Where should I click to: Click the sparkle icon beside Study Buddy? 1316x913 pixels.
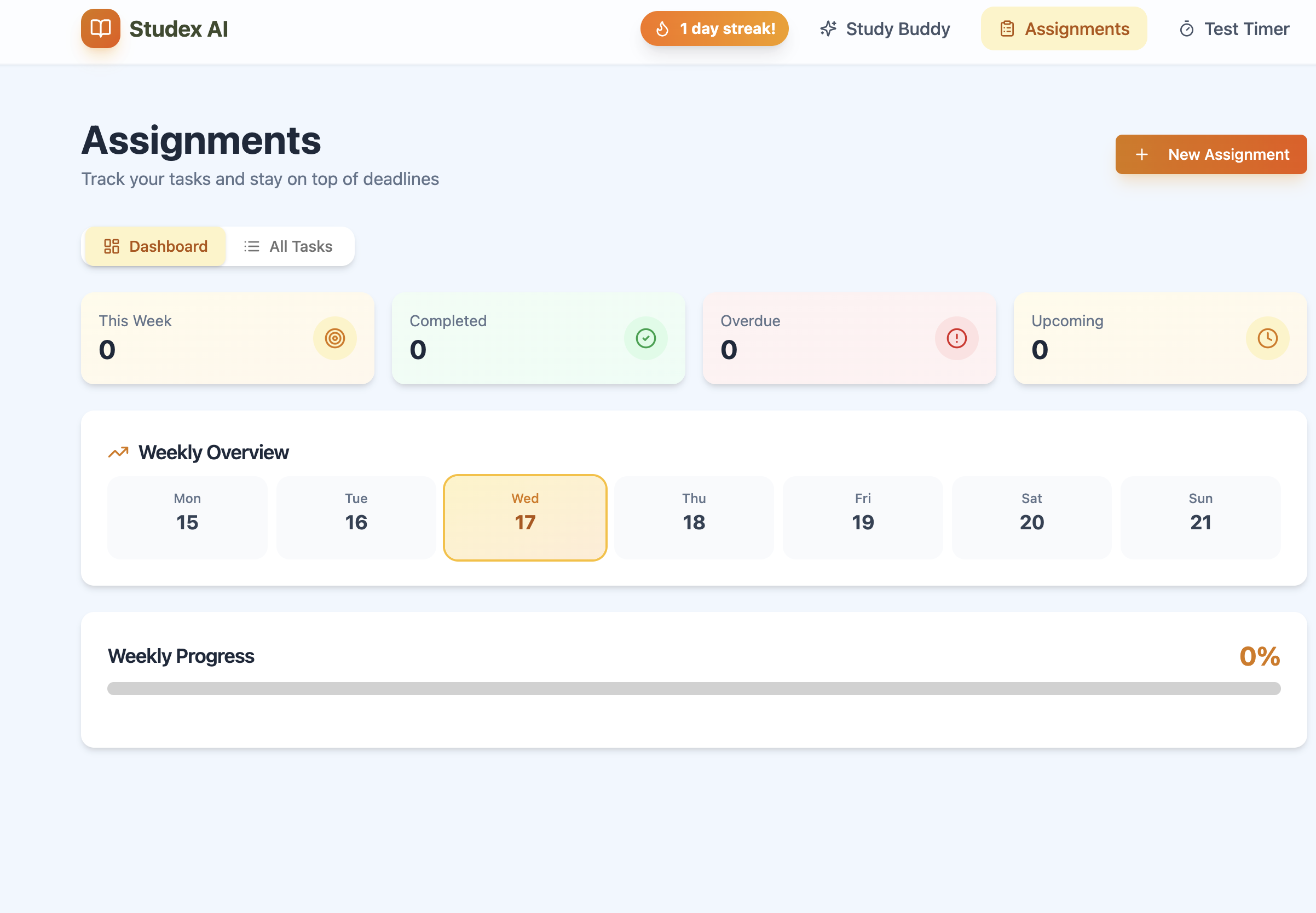click(828, 28)
